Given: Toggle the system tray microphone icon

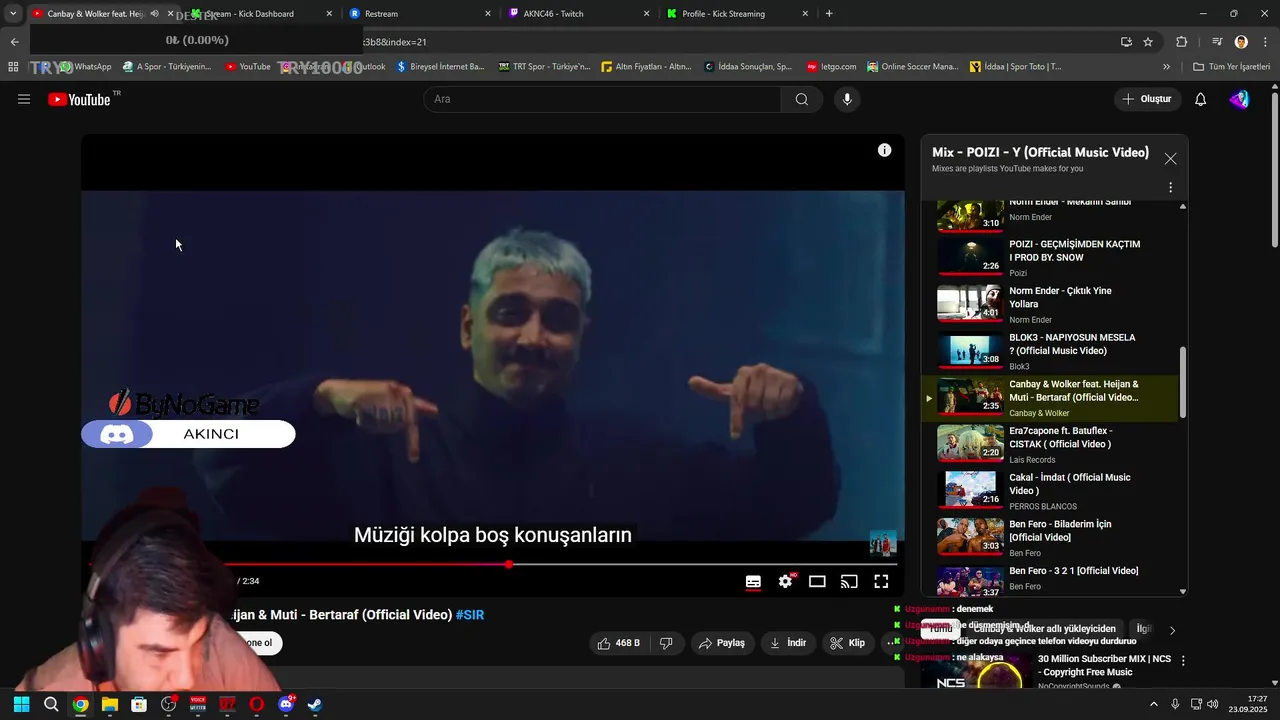Looking at the screenshot, I should (1175, 704).
